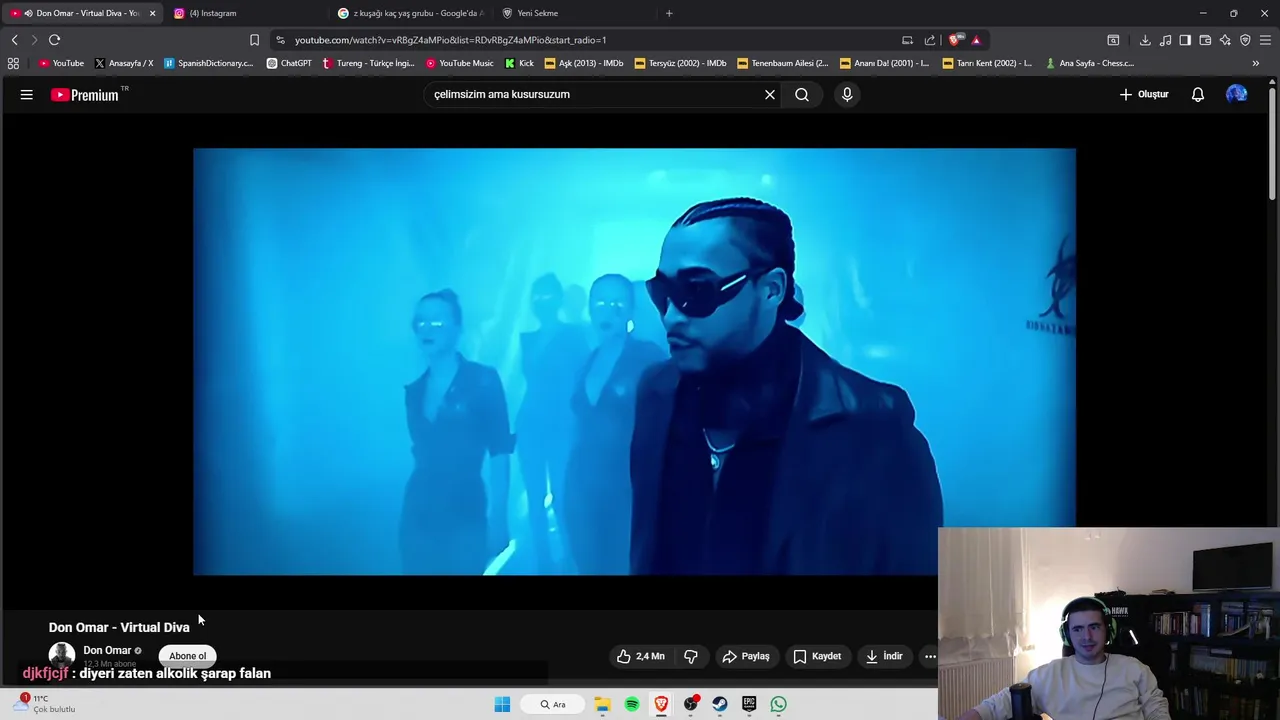The image size is (1280, 720).
Task: Open the bookmarks apps grid icon
Action: (13, 63)
